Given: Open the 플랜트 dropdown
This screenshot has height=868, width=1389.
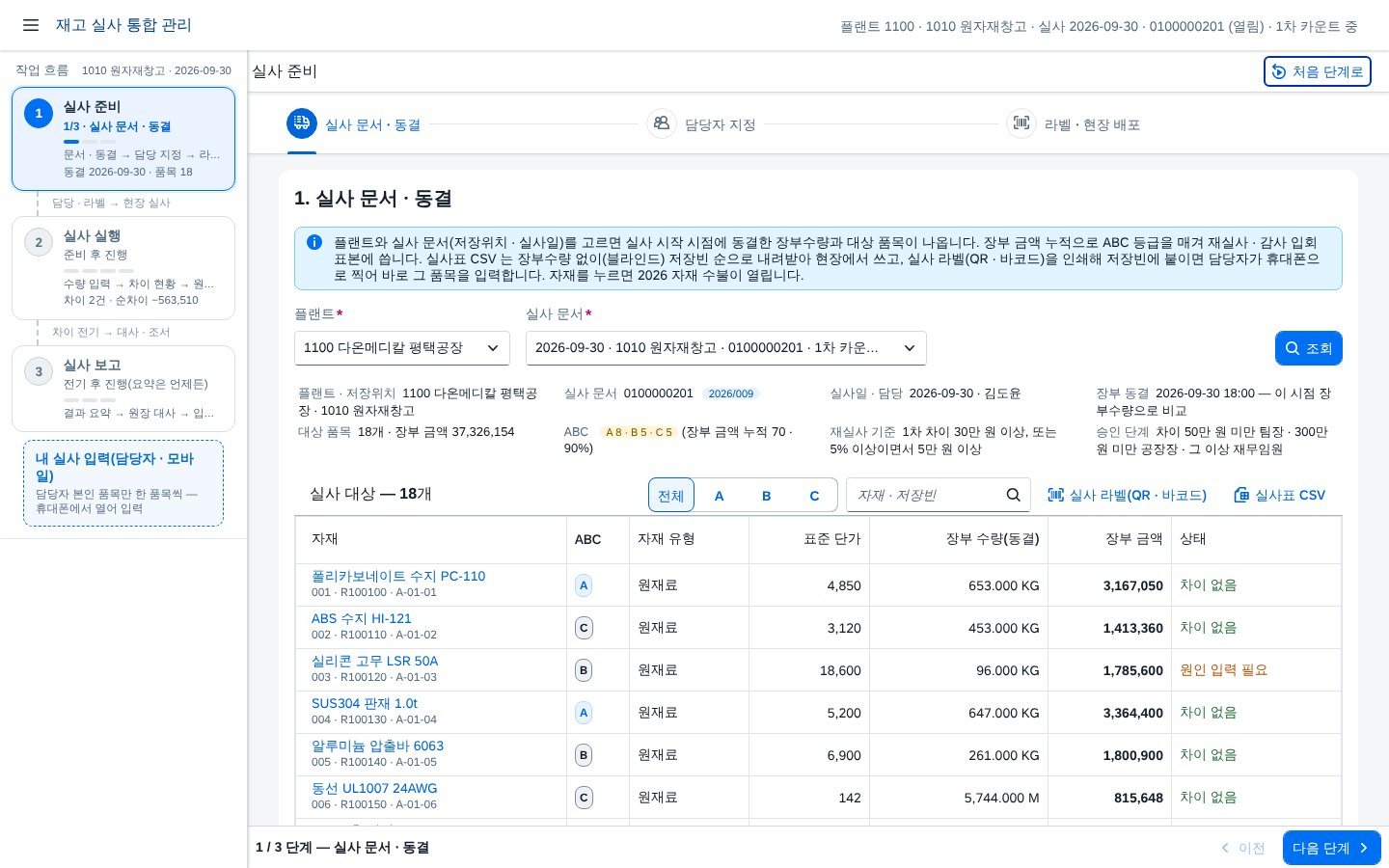Looking at the screenshot, I should coord(402,348).
